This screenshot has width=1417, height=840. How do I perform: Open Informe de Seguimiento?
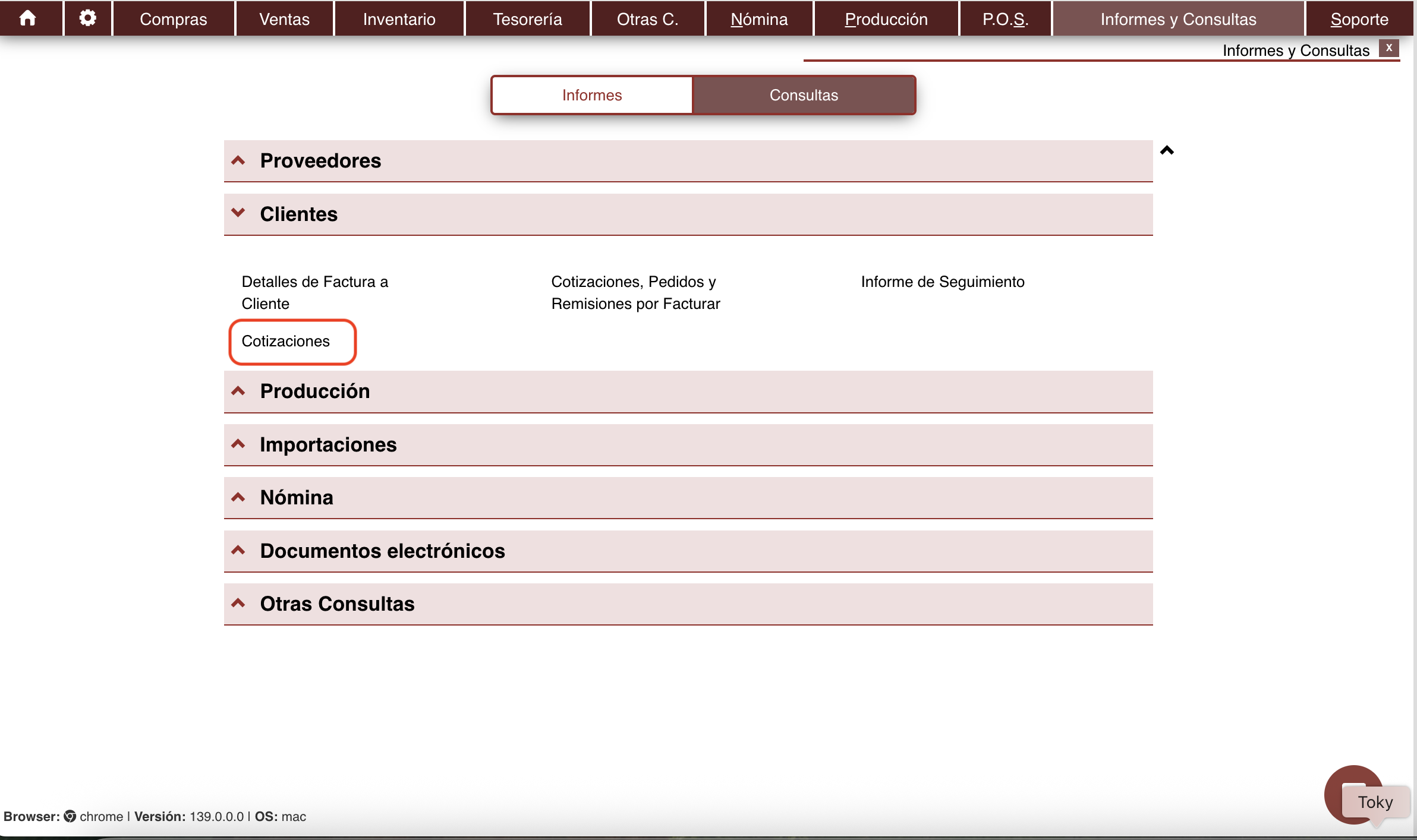[942, 282]
